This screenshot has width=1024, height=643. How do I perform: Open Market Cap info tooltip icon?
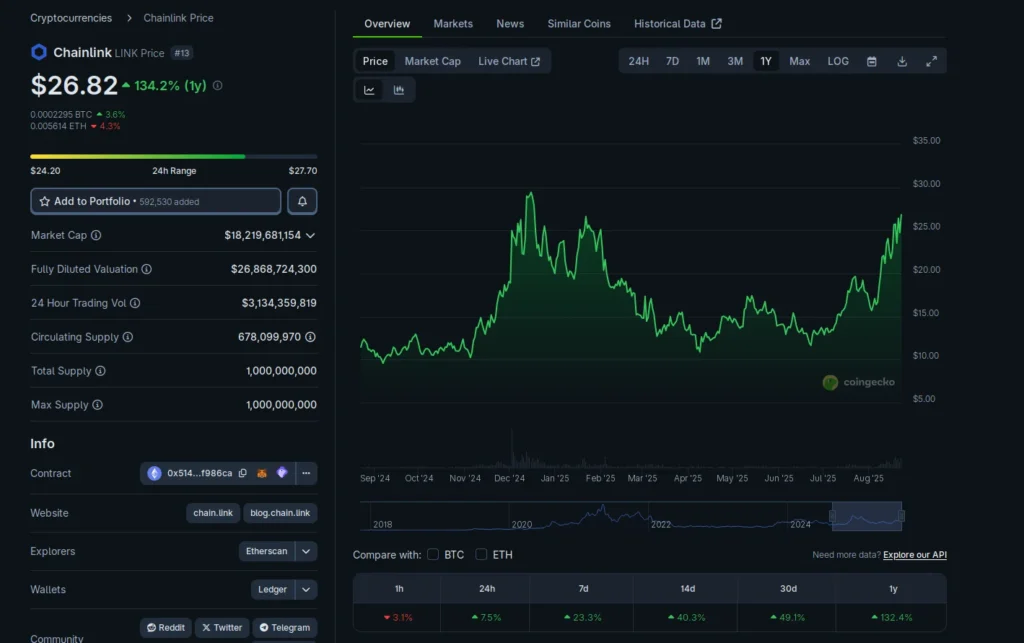96,235
